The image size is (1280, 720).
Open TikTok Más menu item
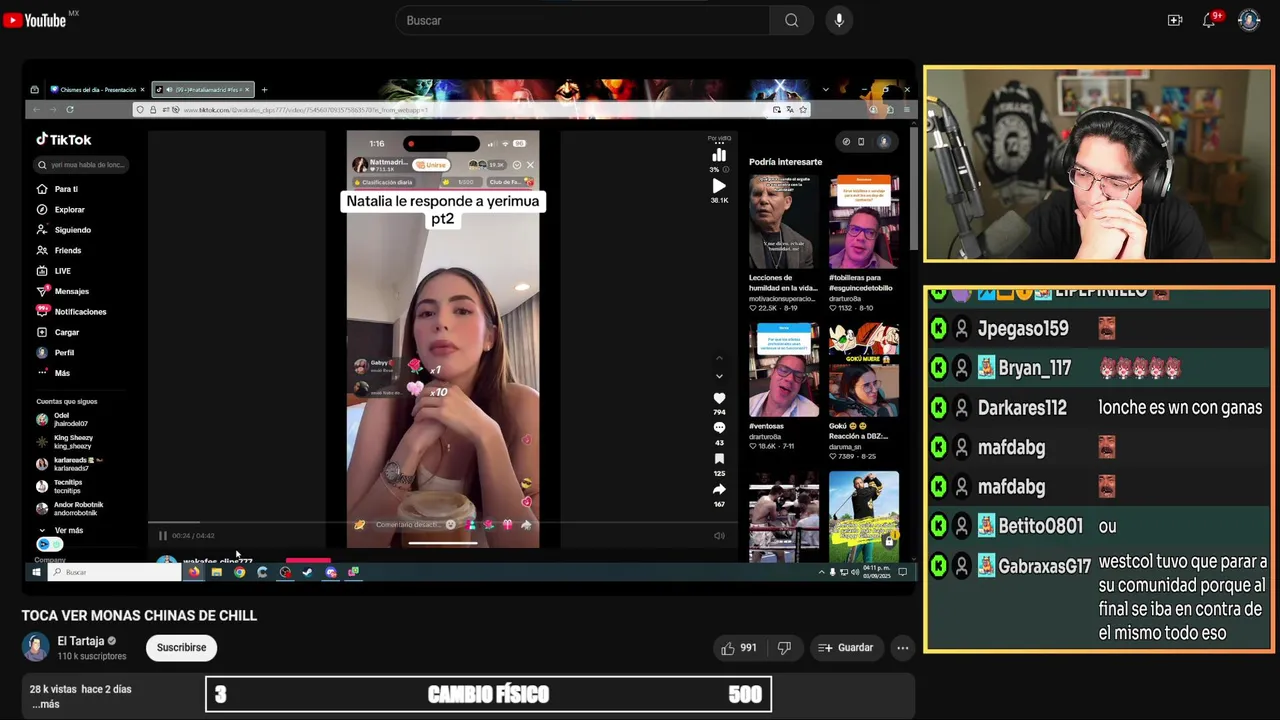(x=54, y=373)
